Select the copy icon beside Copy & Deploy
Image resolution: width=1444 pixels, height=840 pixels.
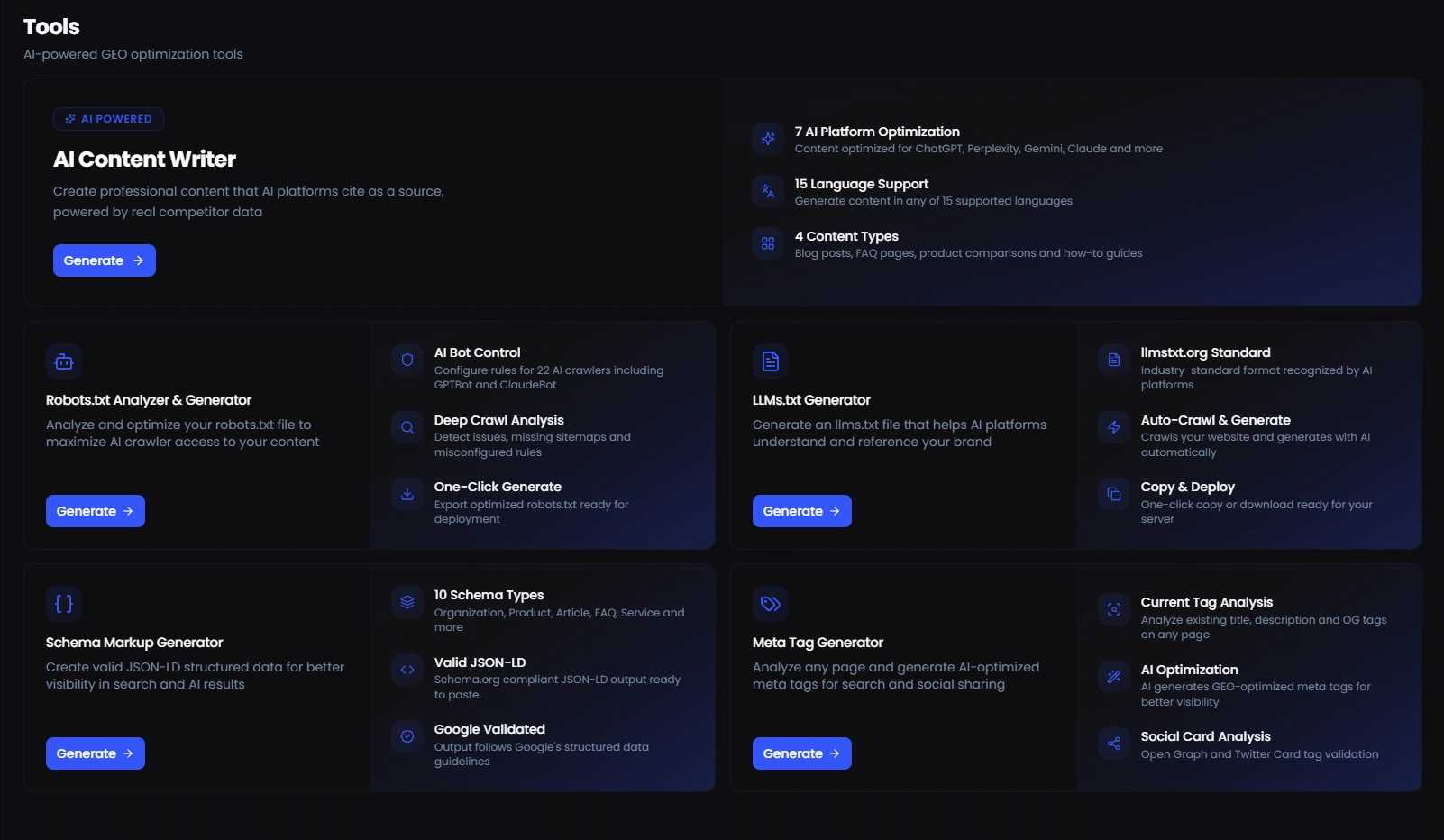(1113, 494)
